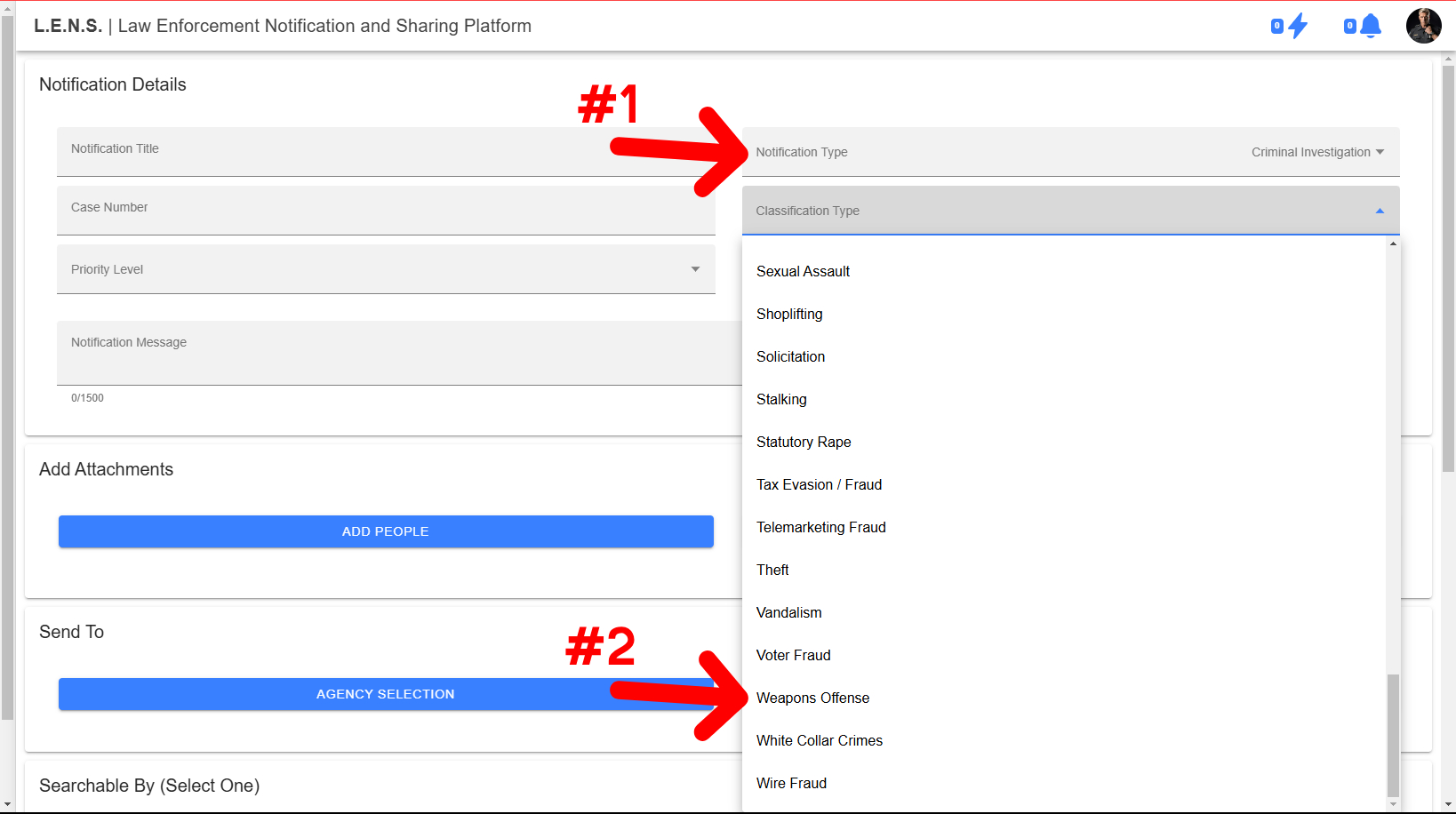Click the lightning bolt alerts icon
The image size is (1456, 814).
pyautogui.click(x=1297, y=26)
